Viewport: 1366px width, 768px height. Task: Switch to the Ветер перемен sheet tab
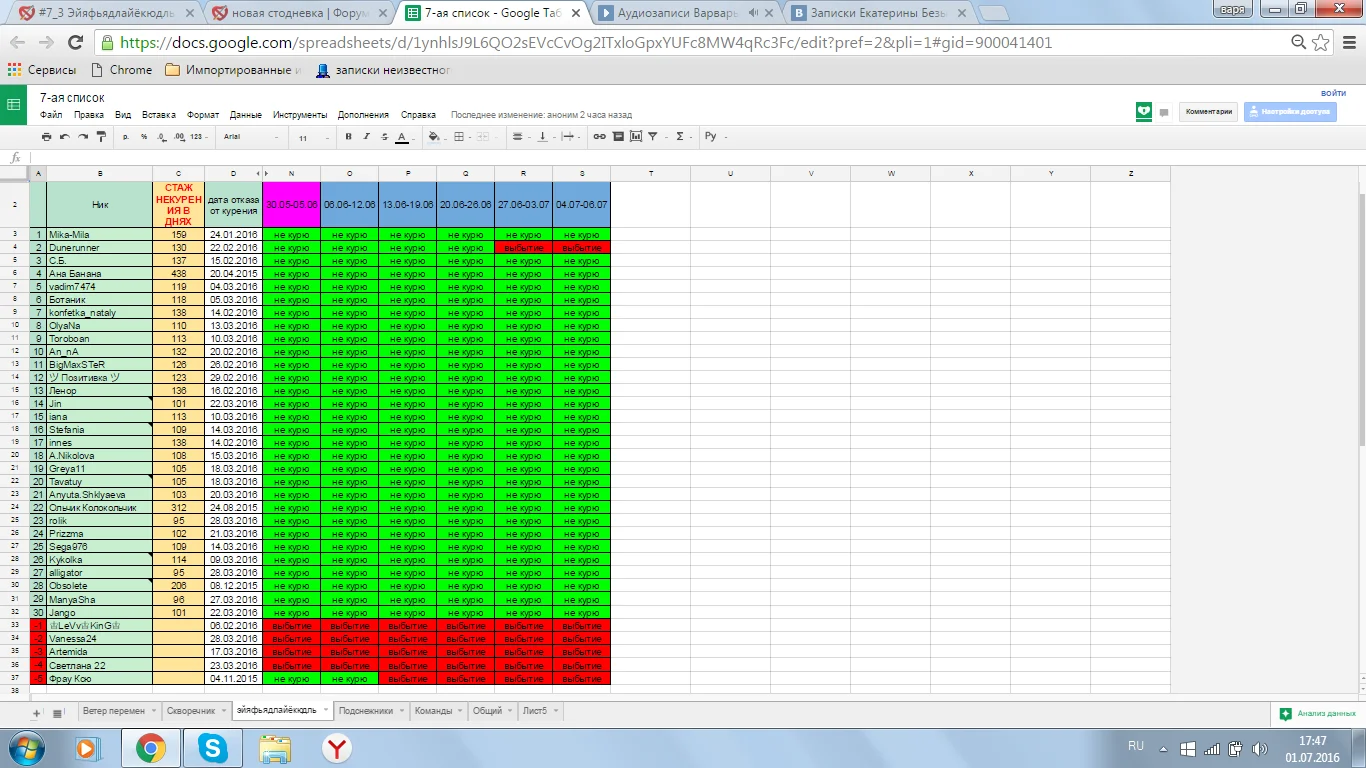114,711
